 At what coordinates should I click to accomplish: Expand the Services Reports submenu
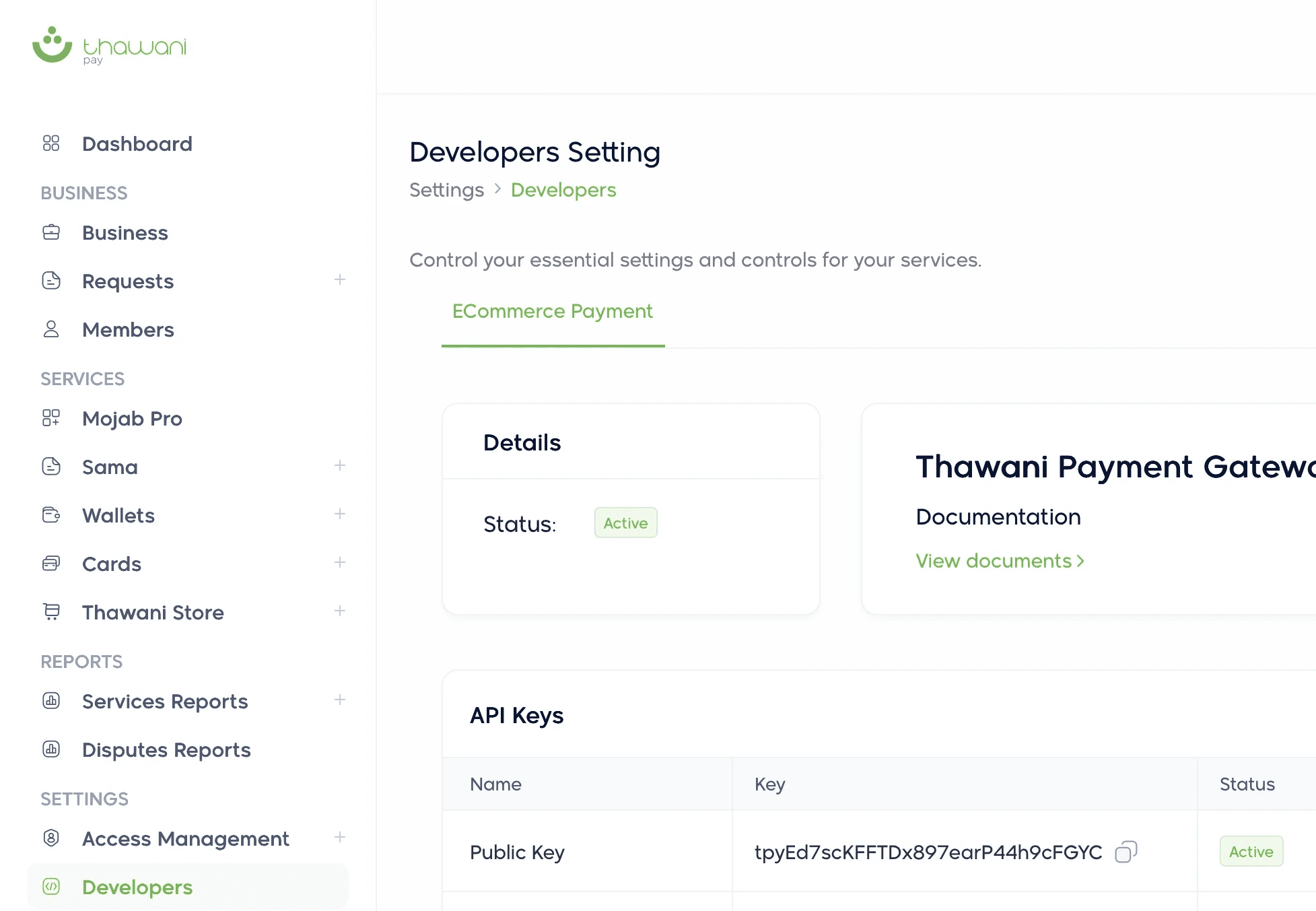tap(340, 700)
